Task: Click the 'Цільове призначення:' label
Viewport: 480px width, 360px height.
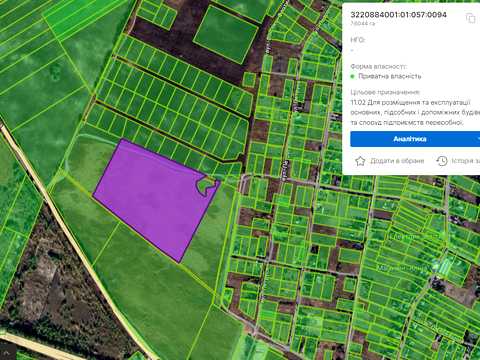Action: point(385,92)
